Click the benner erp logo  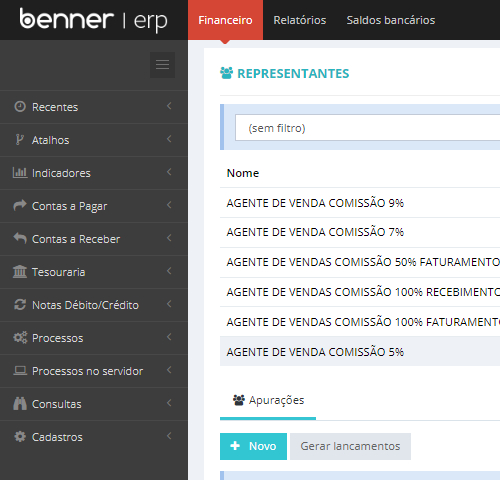click(x=93, y=20)
